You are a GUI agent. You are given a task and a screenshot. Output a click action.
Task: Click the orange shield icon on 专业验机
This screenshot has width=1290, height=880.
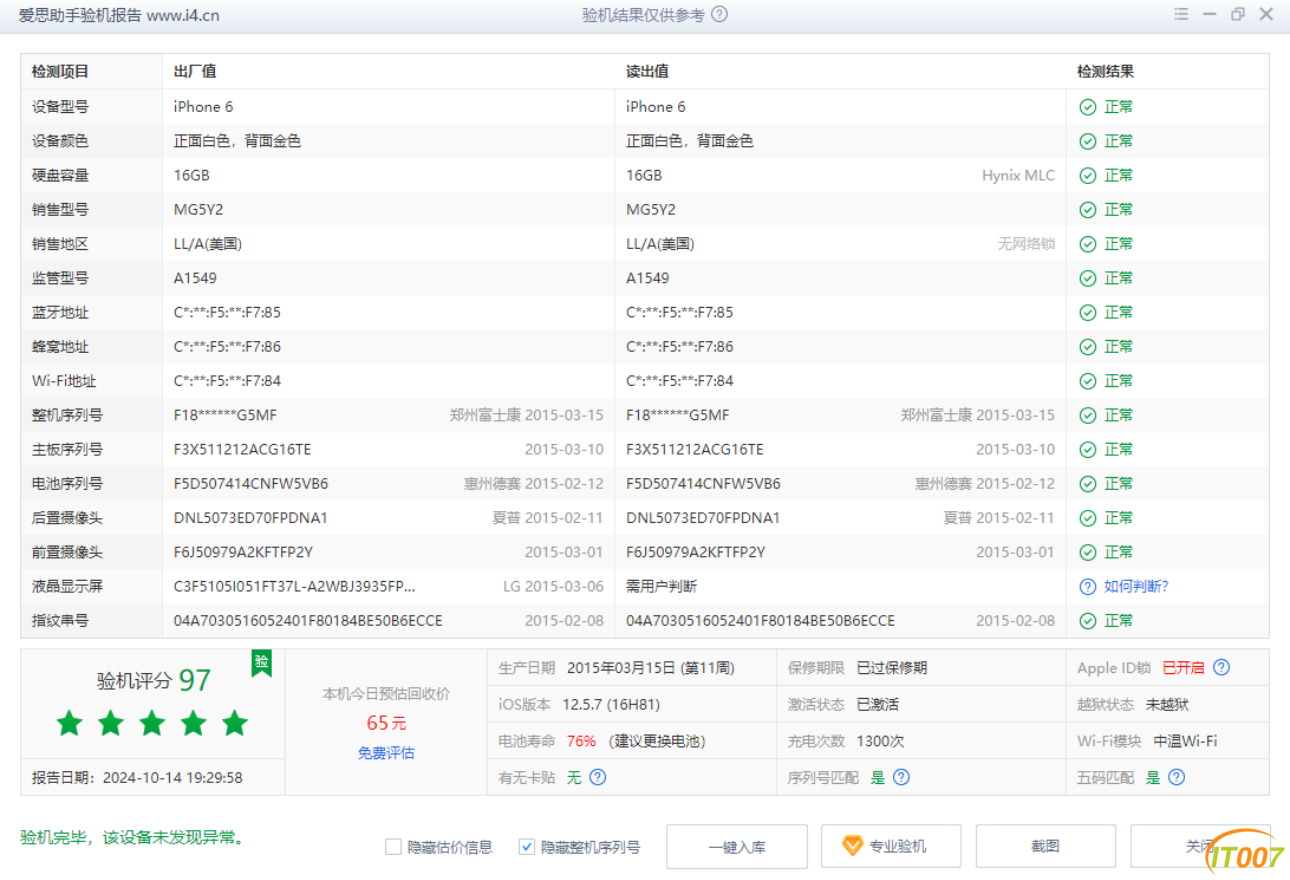pyautogui.click(x=852, y=846)
